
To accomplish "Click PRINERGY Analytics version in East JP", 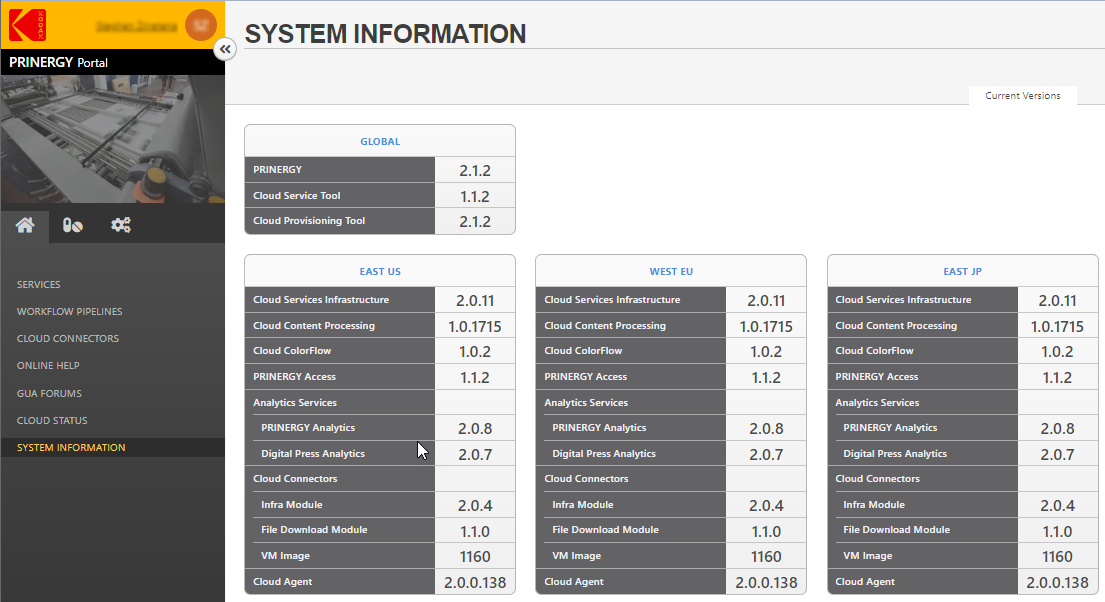I will pyautogui.click(x=1057, y=429).
